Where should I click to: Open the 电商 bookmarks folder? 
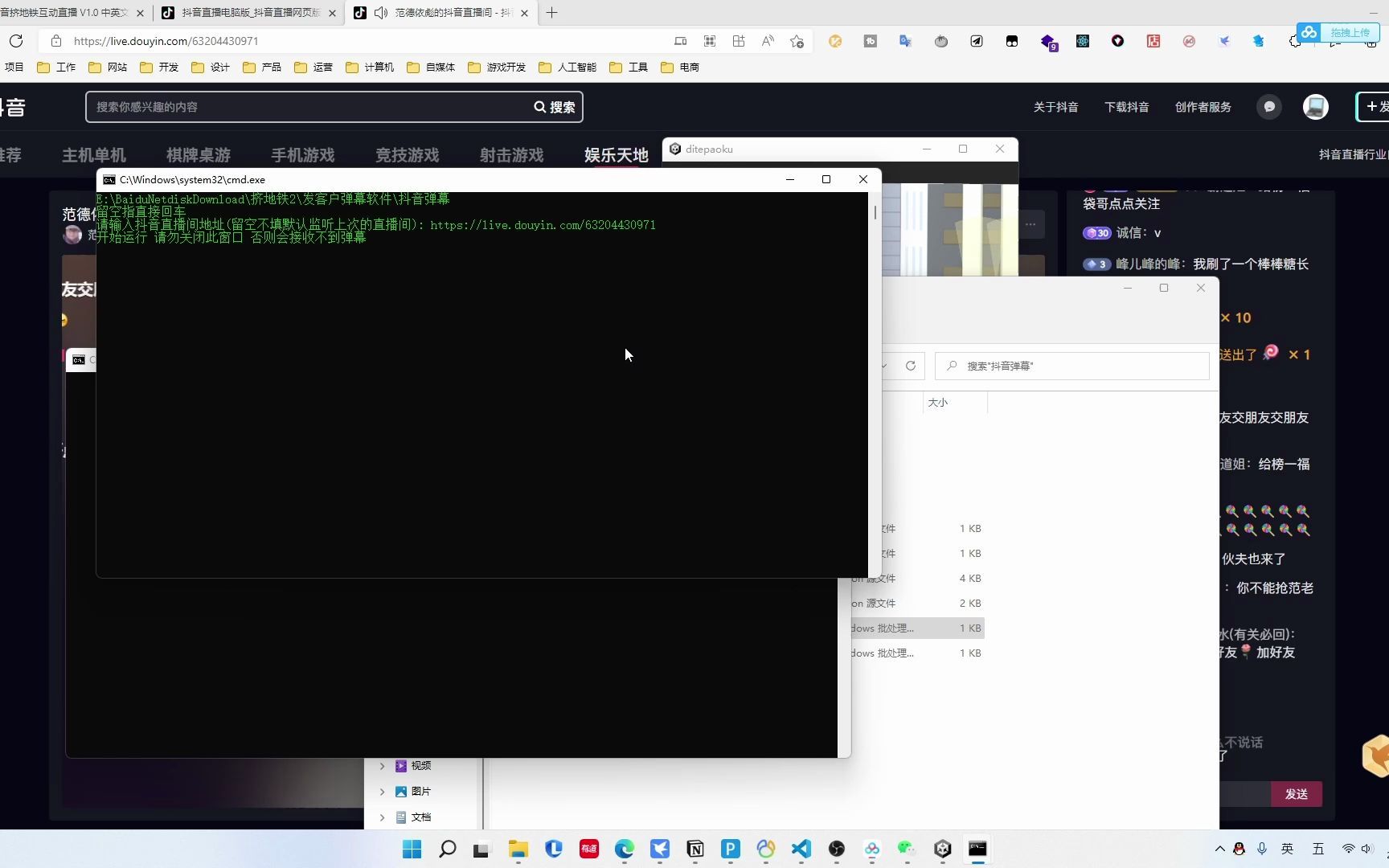pos(680,68)
